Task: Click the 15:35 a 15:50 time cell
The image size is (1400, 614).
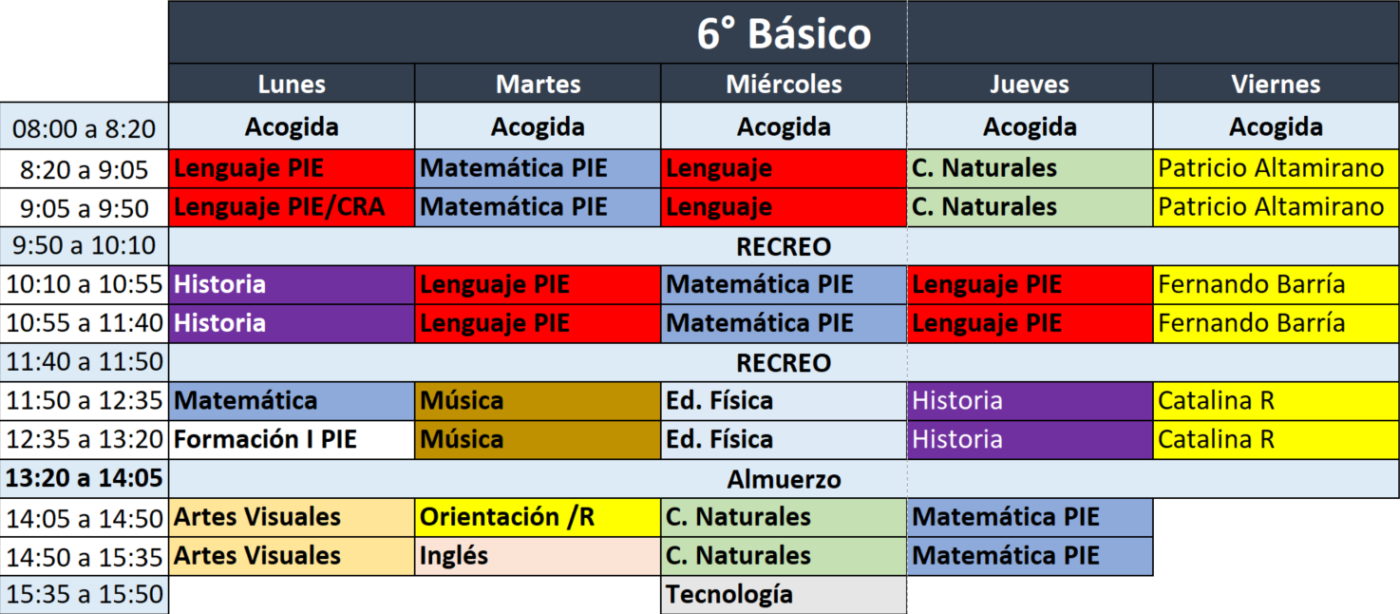Action: tap(84, 594)
